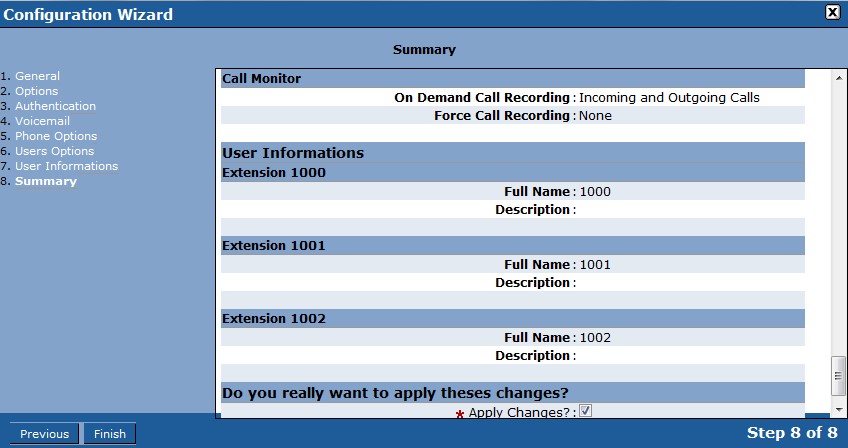Click the Description label under Extension 1001
This screenshot has width=848, height=448.
(533, 282)
